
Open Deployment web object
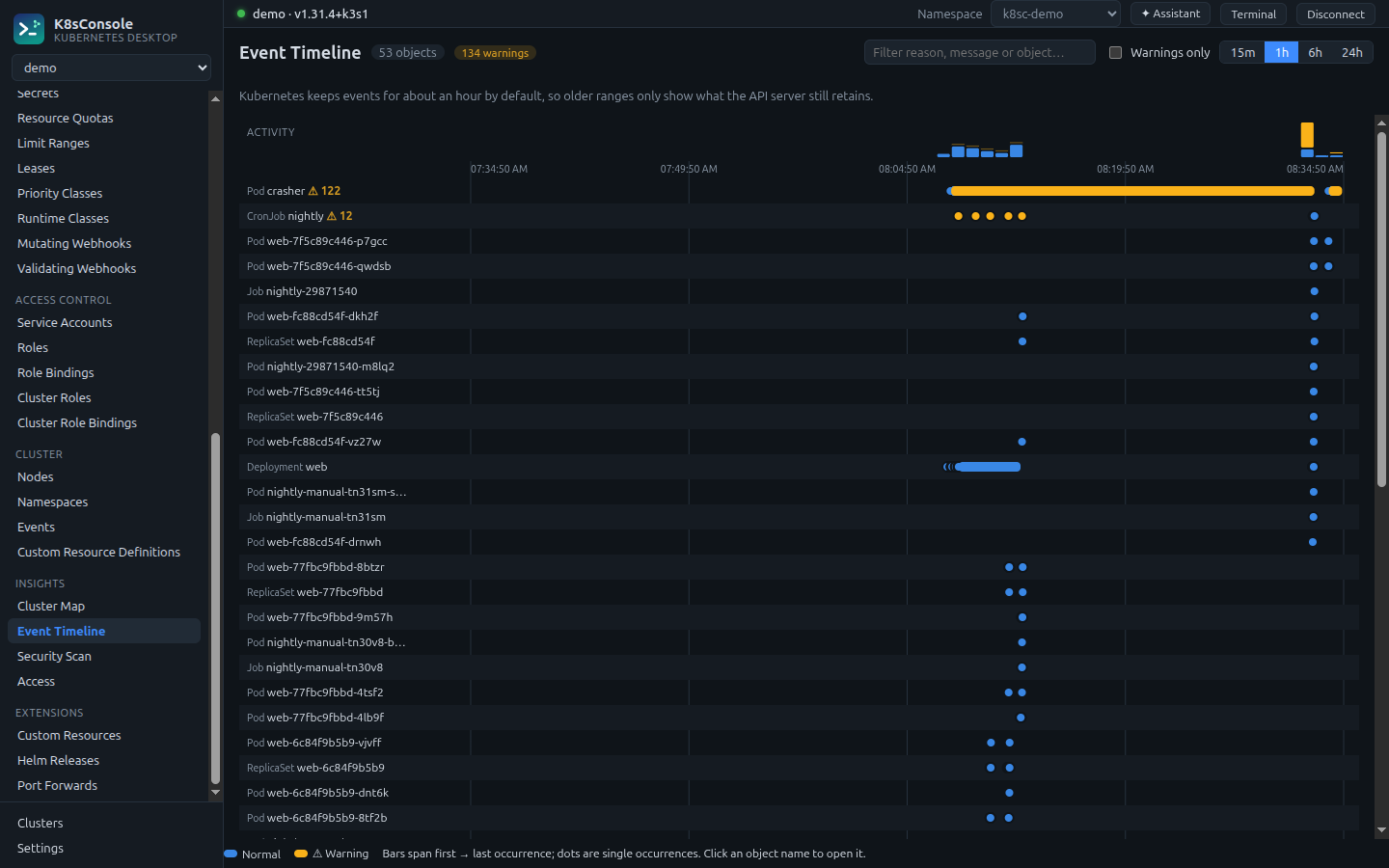(x=316, y=467)
